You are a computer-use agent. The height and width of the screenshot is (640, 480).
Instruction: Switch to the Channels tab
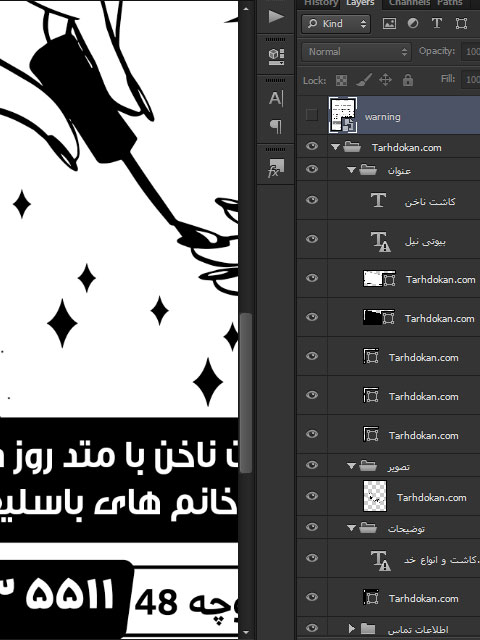click(409, 3)
